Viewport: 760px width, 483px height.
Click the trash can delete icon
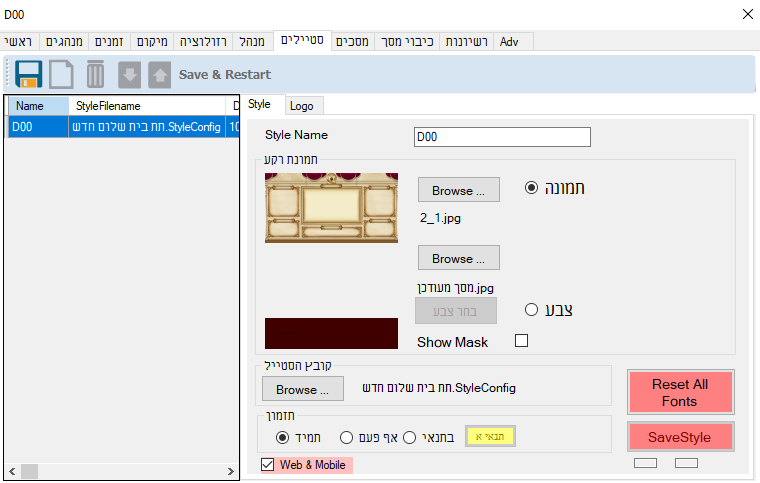coord(95,75)
